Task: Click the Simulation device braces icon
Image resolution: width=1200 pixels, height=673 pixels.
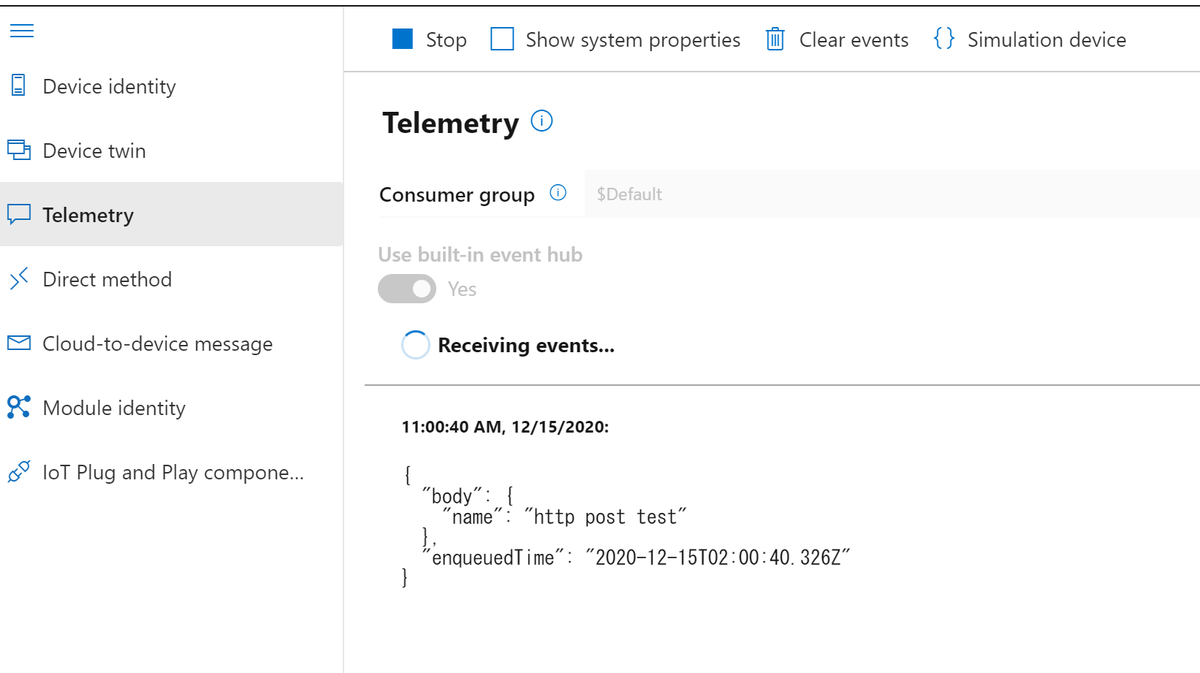Action: pyautogui.click(x=944, y=39)
